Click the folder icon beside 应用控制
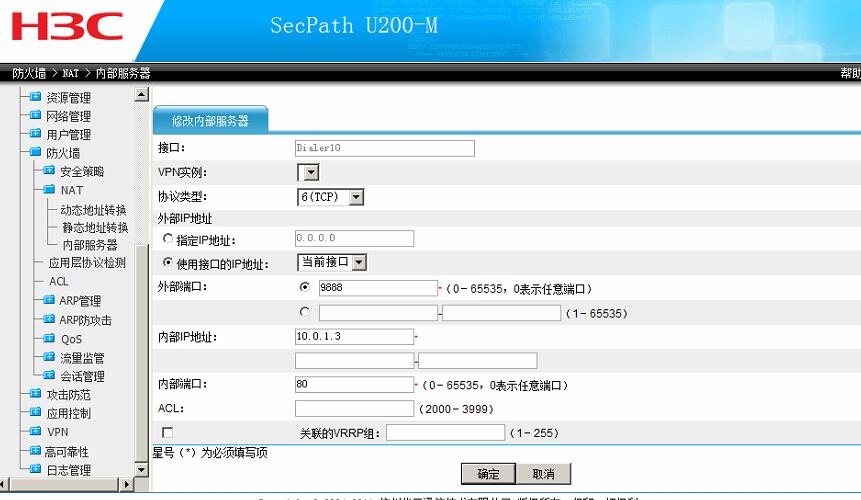 click(35, 412)
